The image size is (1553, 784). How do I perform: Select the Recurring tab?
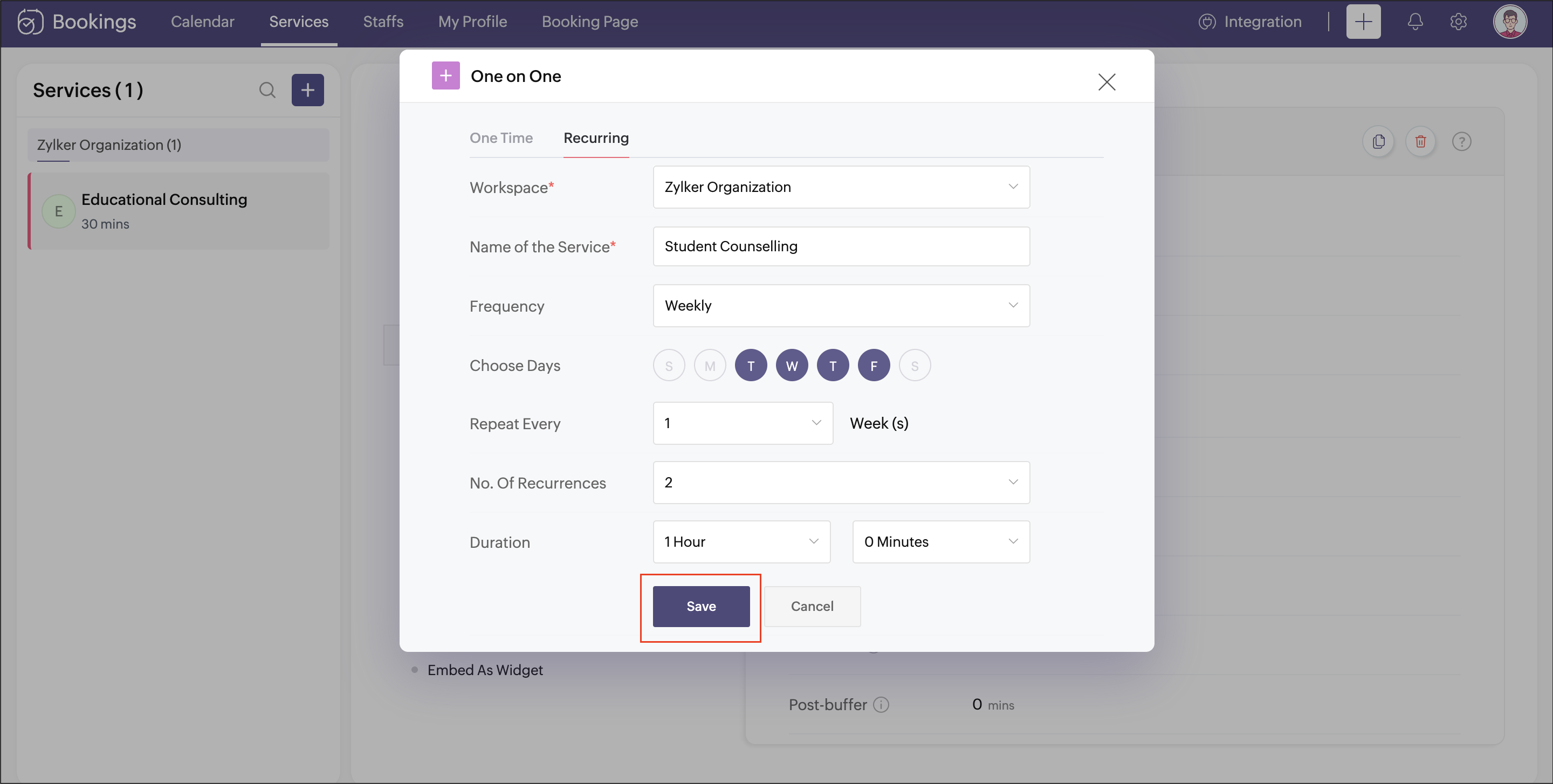[596, 138]
